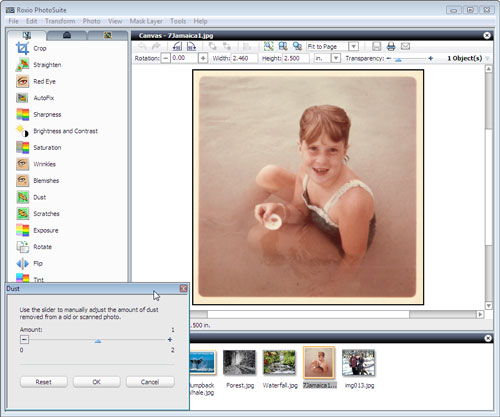Open the Exposure adjustment
The height and width of the screenshot is (417, 500).
tap(37, 230)
